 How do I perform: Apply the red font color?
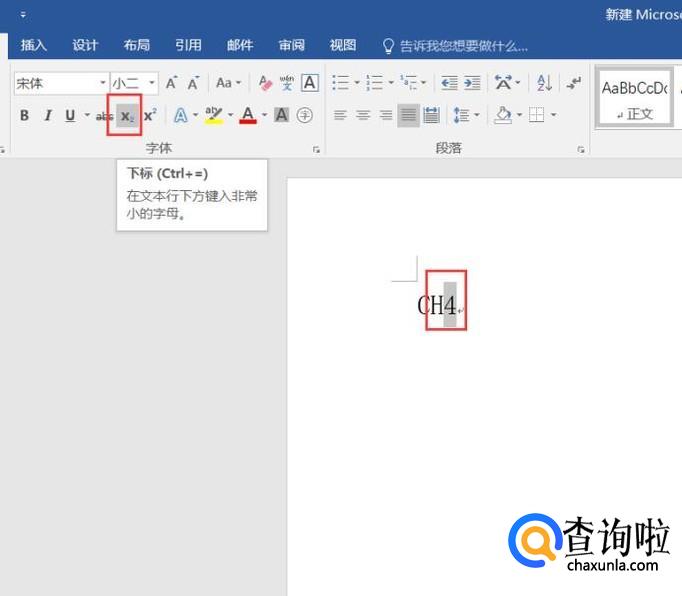[248, 116]
